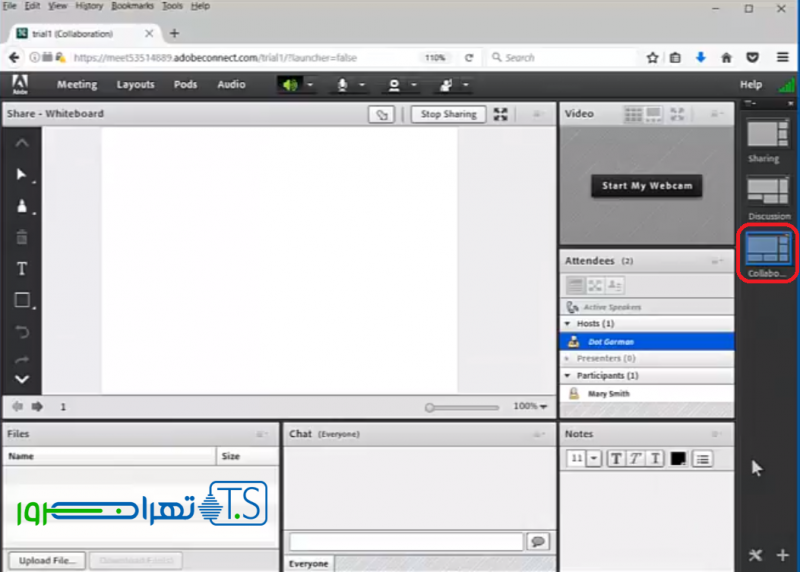Open the Pods menu
Screen dimensions: 800x572
(185, 85)
